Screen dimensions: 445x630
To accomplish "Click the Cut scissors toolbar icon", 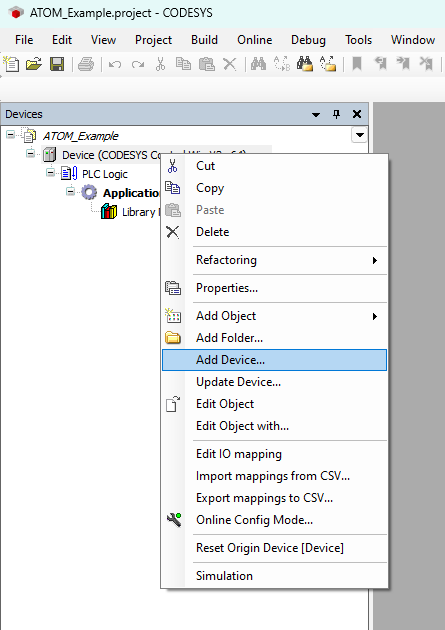I will pyautogui.click(x=160, y=64).
